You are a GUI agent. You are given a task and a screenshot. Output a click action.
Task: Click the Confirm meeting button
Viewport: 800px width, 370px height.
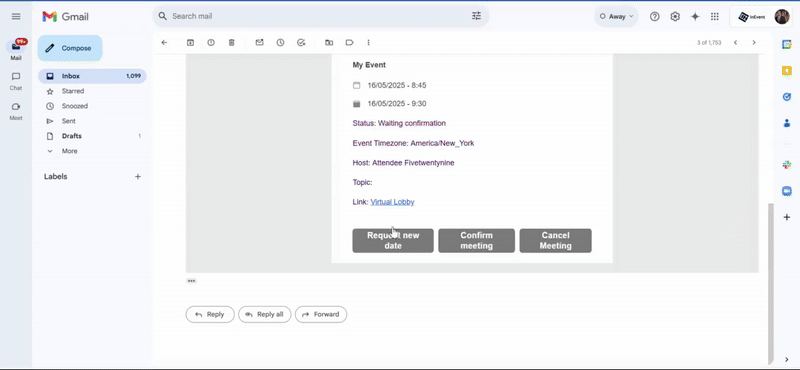[477, 240]
